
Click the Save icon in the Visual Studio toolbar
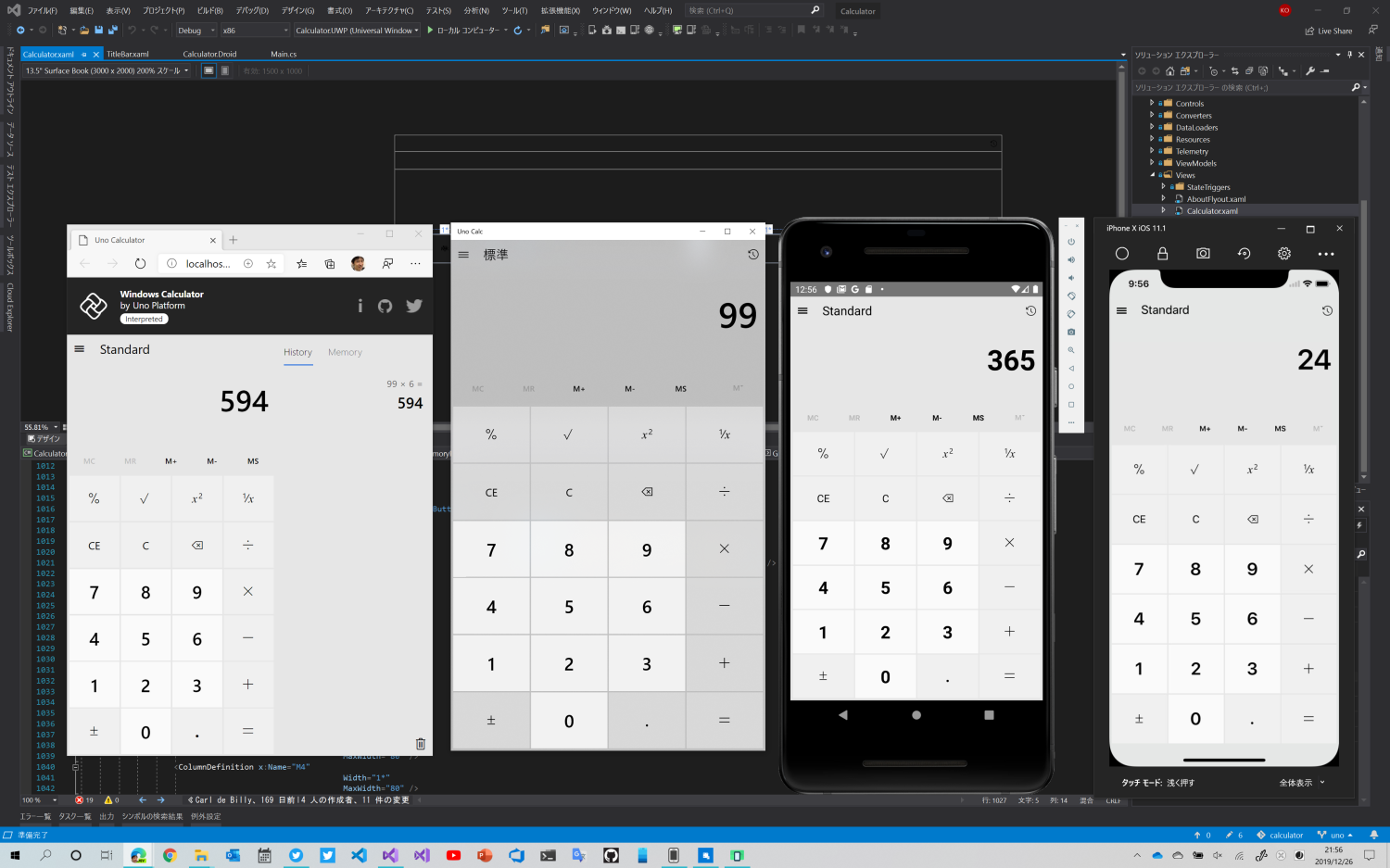pyautogui.click(x=98, y=30)
